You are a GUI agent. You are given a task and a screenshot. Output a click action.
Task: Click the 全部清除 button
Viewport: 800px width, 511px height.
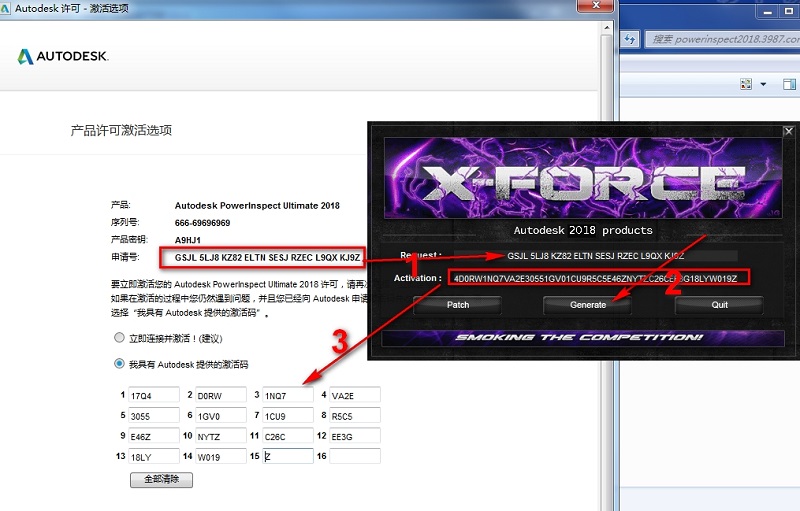click(161, 479)
